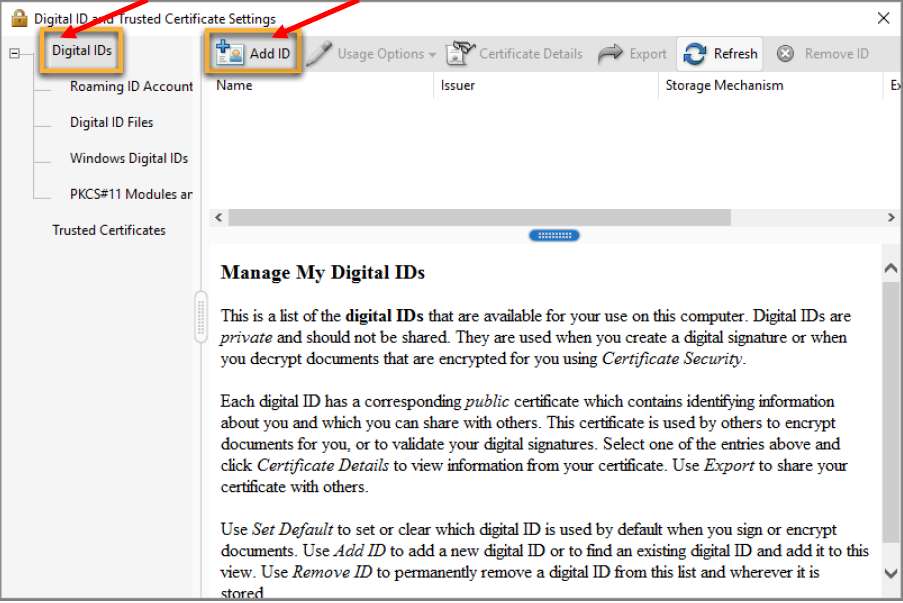Click the Add ID label
This screenshot has width=903, height=603.
(x=270, y=54)
